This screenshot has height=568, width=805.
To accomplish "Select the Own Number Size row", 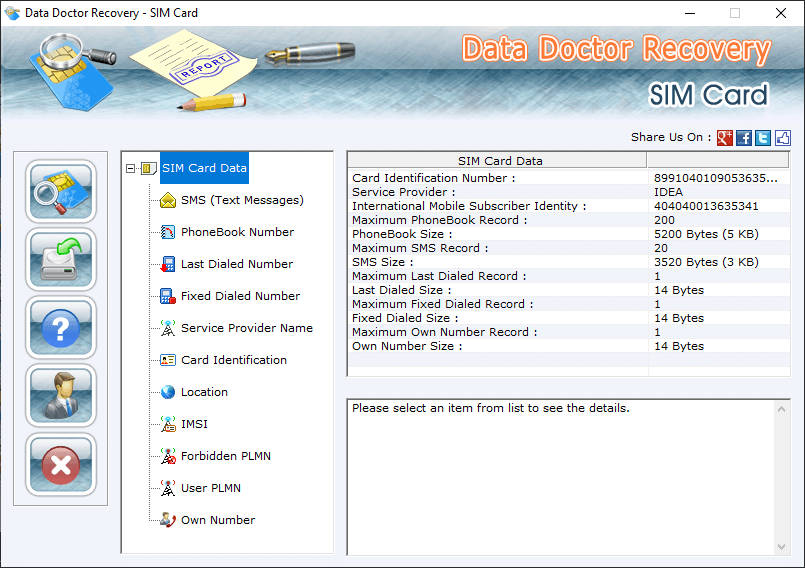I will 569,346.
